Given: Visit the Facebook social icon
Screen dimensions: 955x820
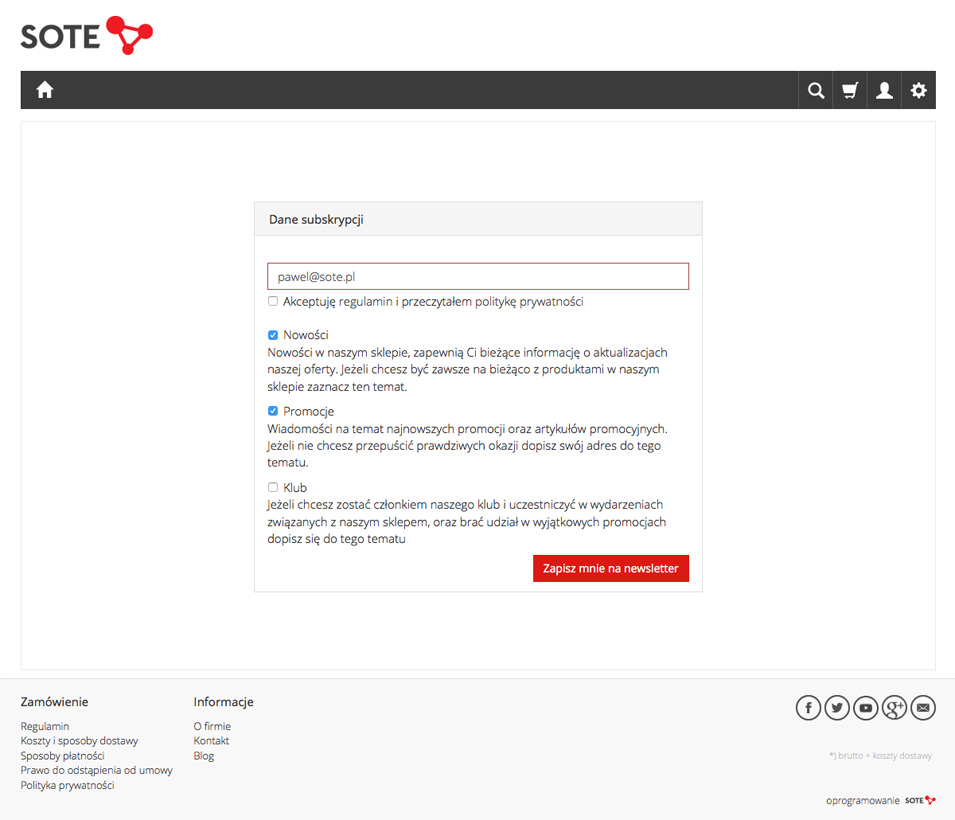Looking at the screenshot, I should (808, 708).
